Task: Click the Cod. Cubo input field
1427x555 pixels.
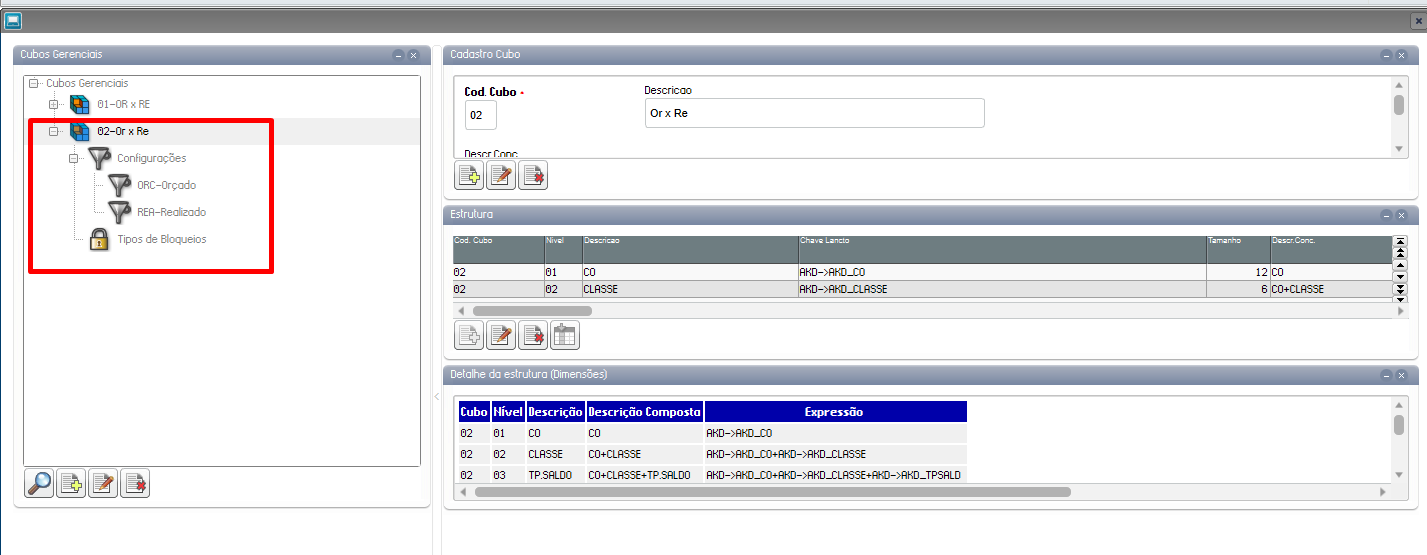Action: (x=481, y=115)
